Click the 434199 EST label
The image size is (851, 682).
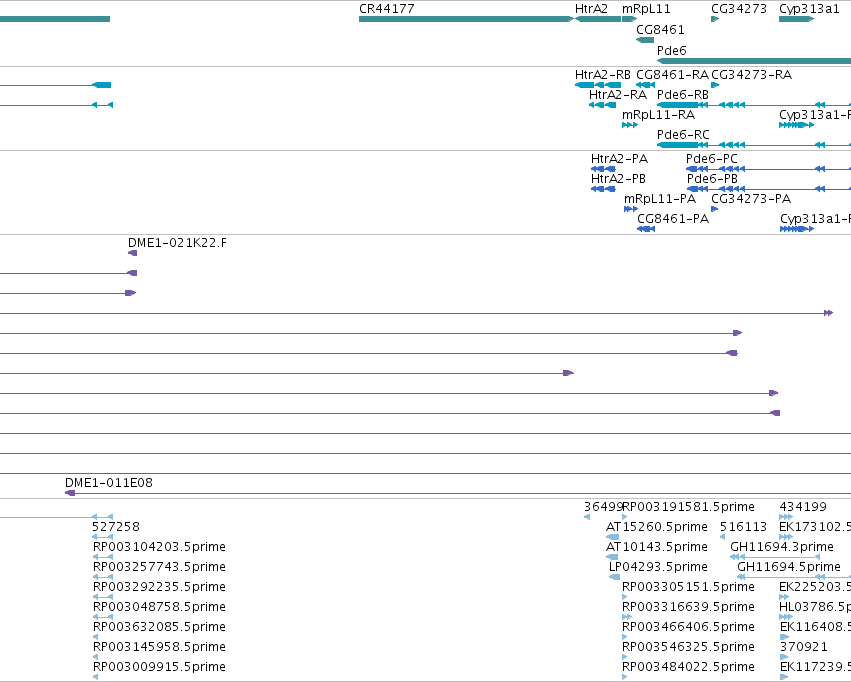click(x=803, y=507)
